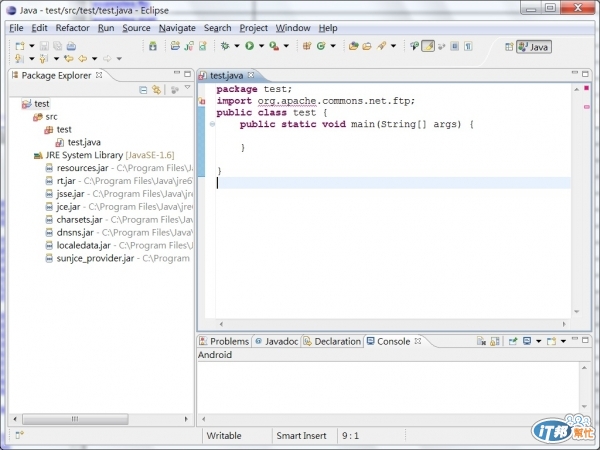Open the Project menu
The width and height of the screenshot is (600, 450).
click(253, 28)
